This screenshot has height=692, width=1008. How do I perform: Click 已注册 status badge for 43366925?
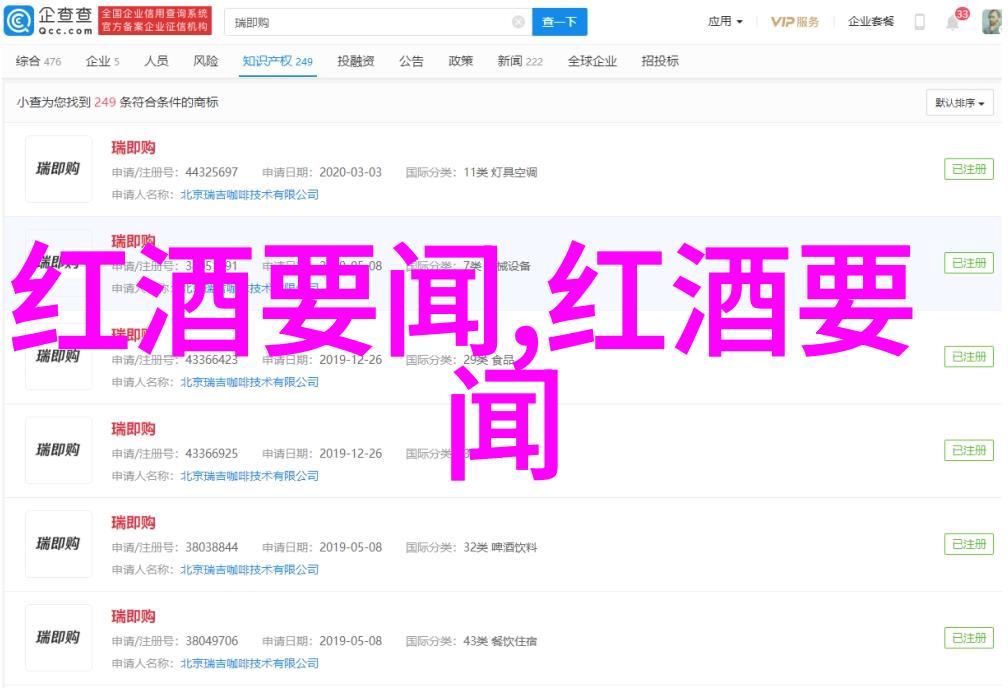[969, 451]
